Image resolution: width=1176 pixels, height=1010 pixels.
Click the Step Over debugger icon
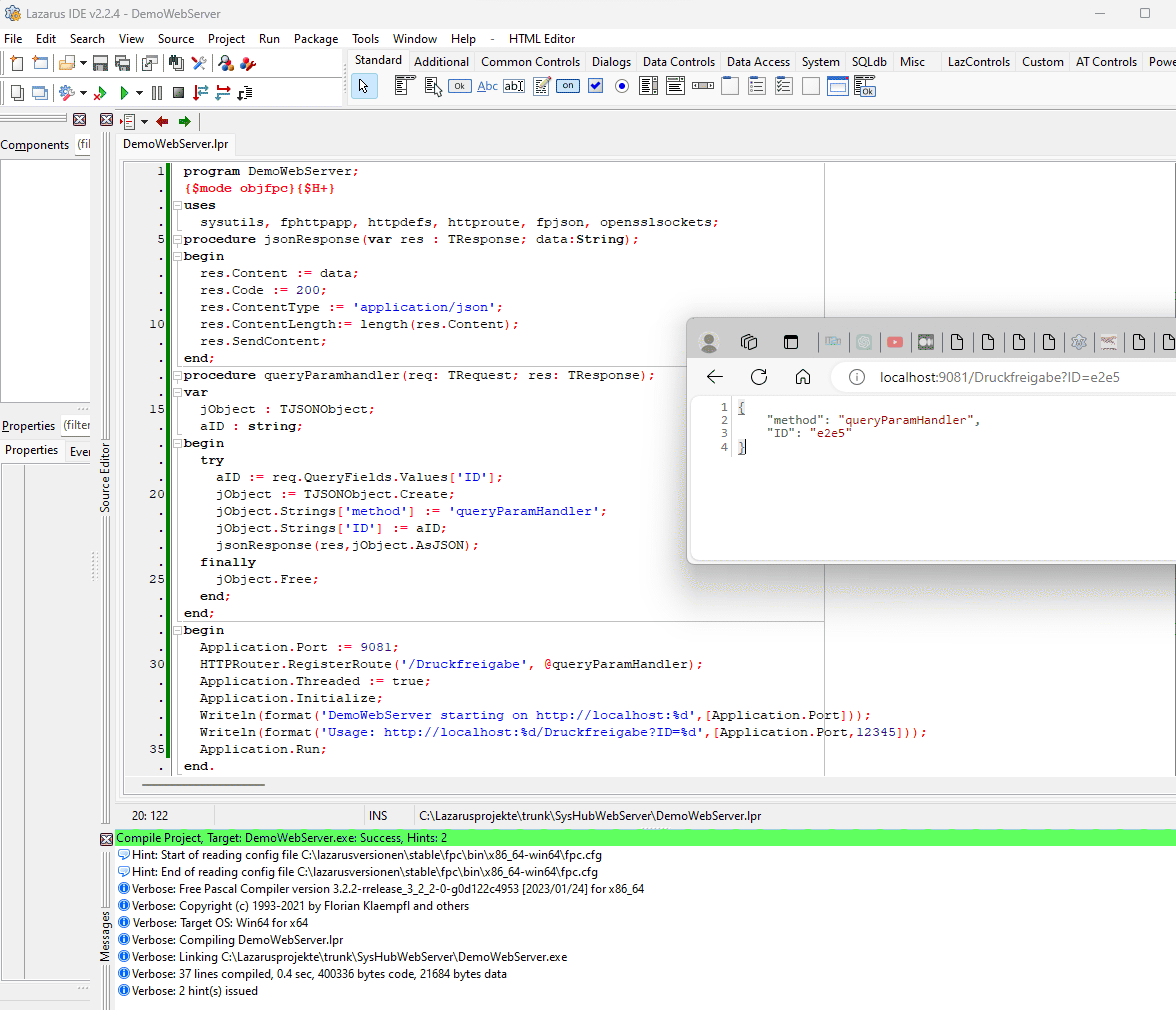tap(223, 93)
